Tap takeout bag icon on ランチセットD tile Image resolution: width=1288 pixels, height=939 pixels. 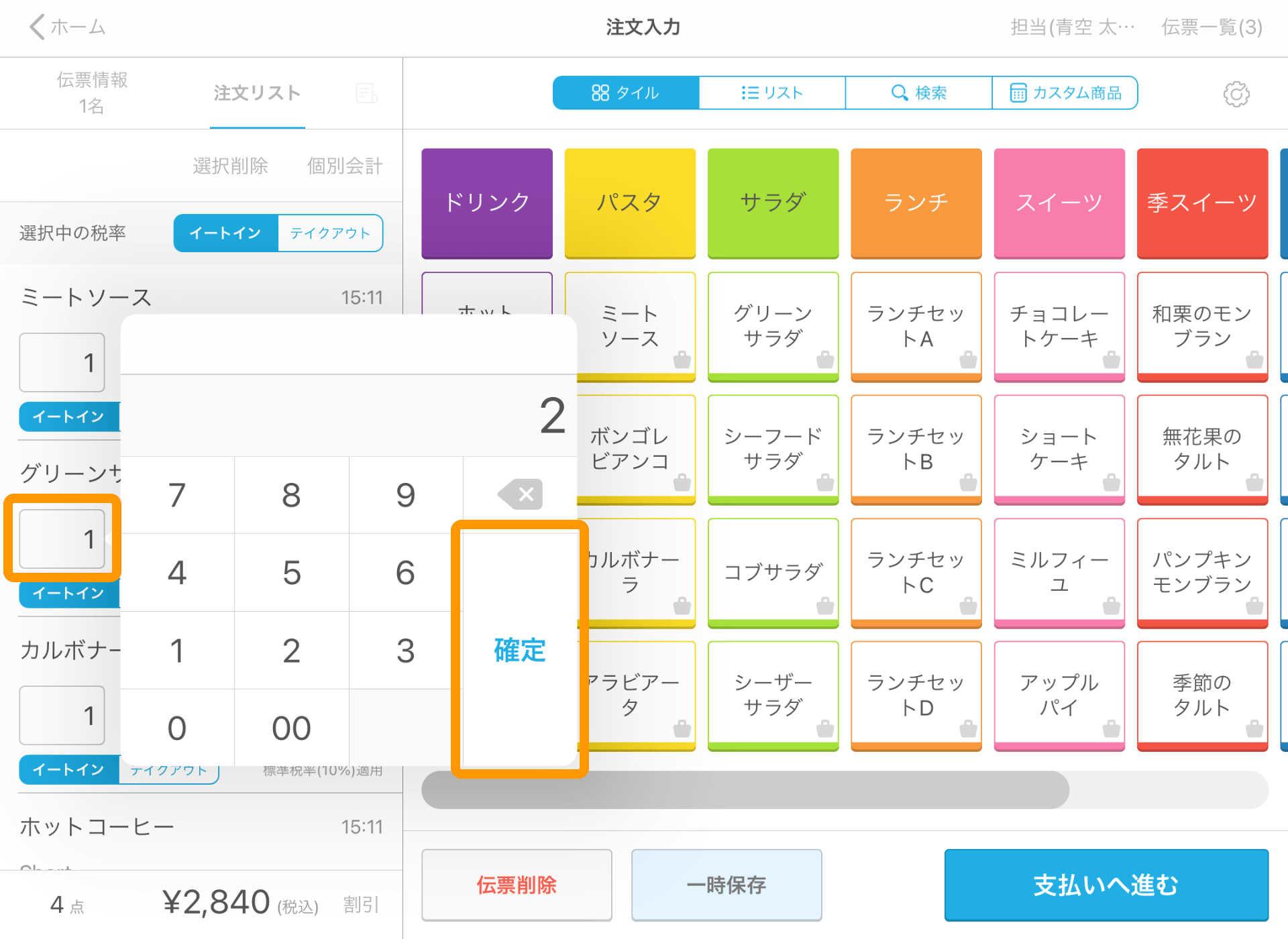point(968,728)
